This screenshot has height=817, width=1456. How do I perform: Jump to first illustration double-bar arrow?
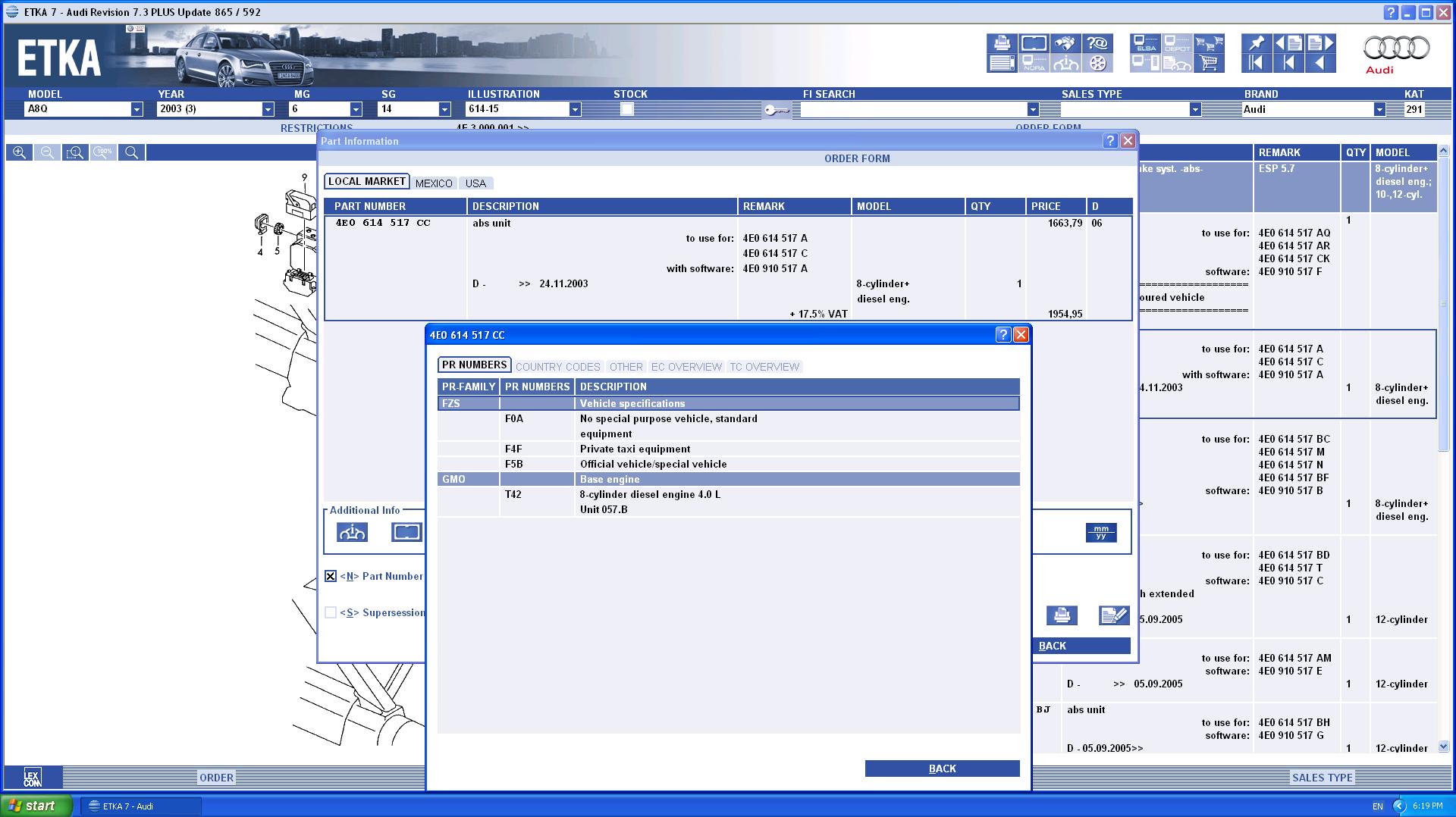[x=1257, y=64]
